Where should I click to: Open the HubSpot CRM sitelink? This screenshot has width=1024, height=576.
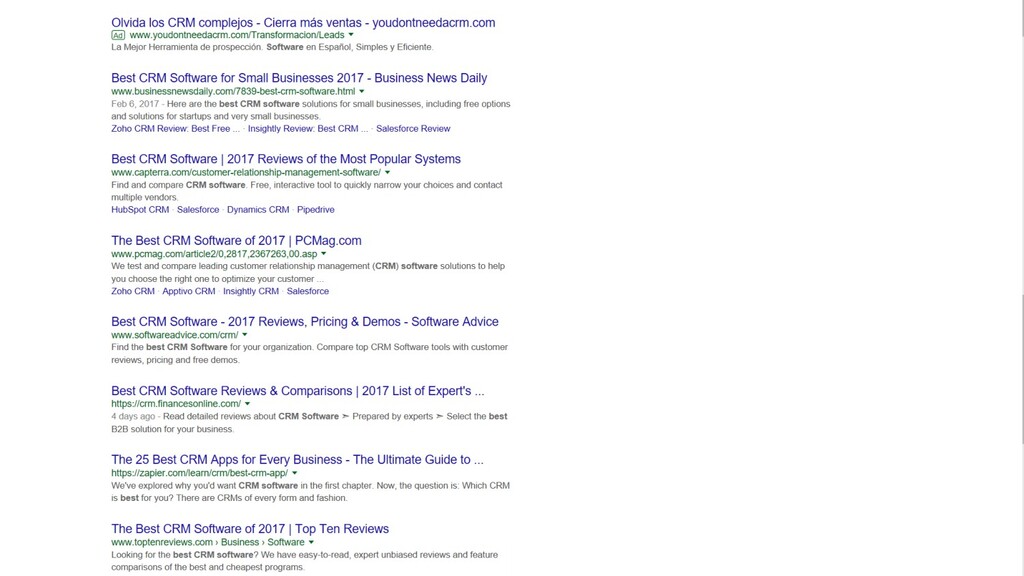140,210
